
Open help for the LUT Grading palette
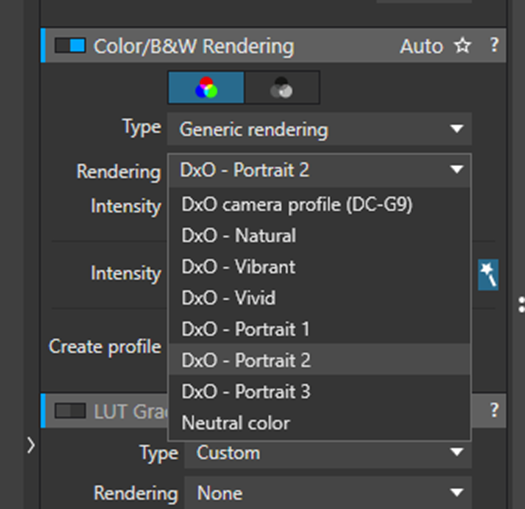(x=494, y=410)
